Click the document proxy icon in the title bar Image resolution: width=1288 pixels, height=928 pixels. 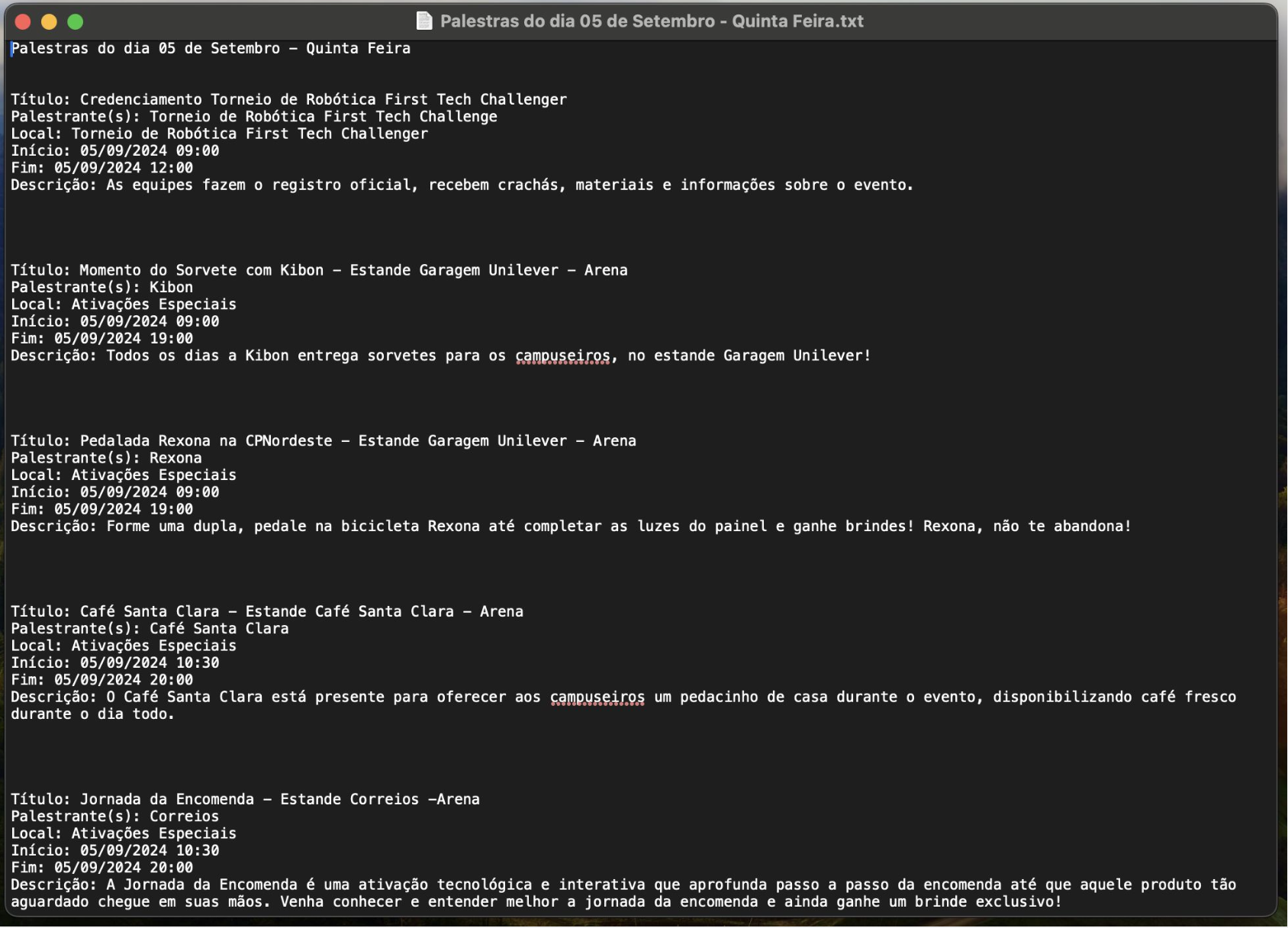click(x=424, y=21)
